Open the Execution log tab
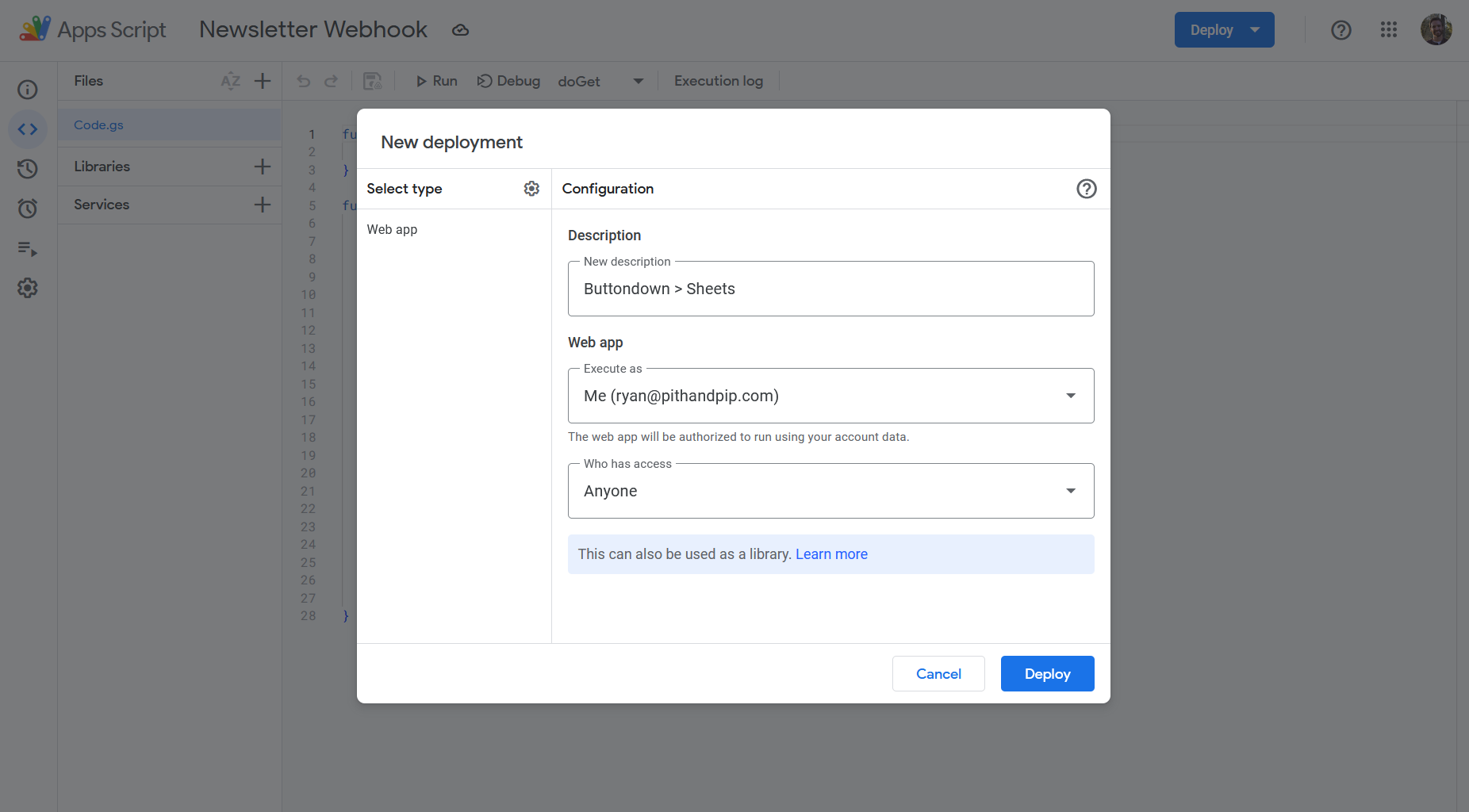Viewport: 1469px width, 812px height. pyautogui.click(x=718, y=81)
